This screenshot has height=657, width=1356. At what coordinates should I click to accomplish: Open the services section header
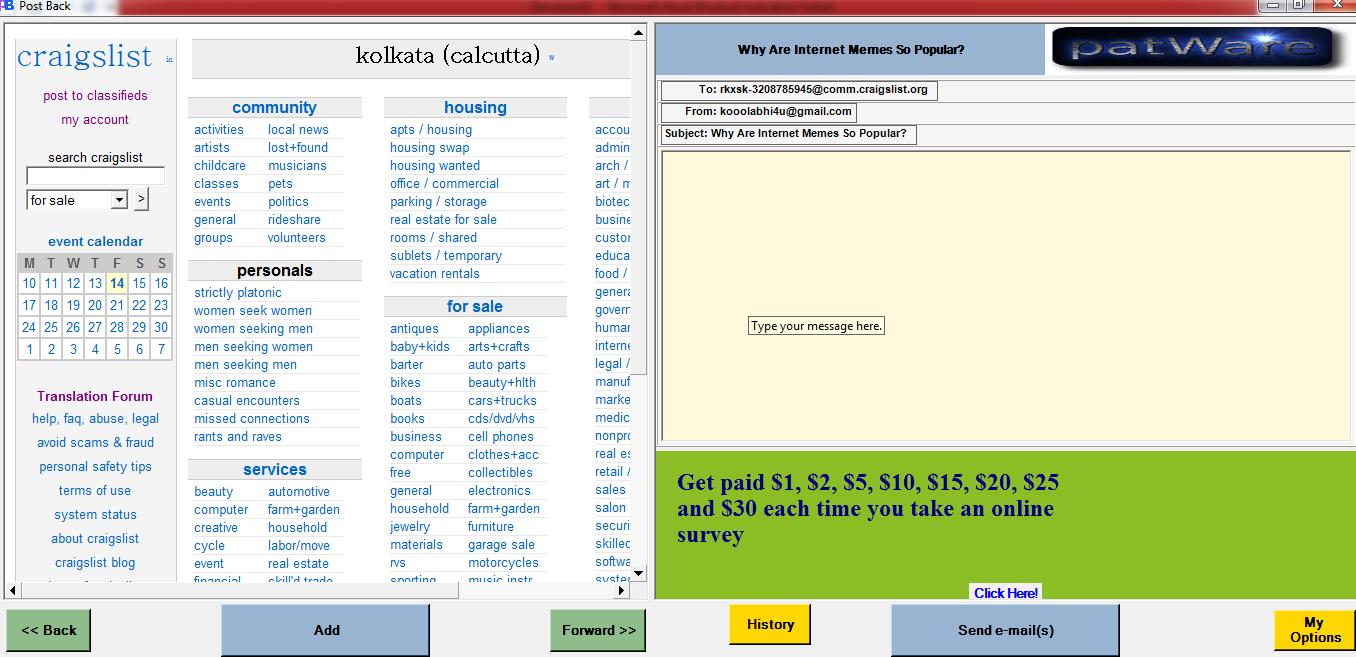pos(274,469)
